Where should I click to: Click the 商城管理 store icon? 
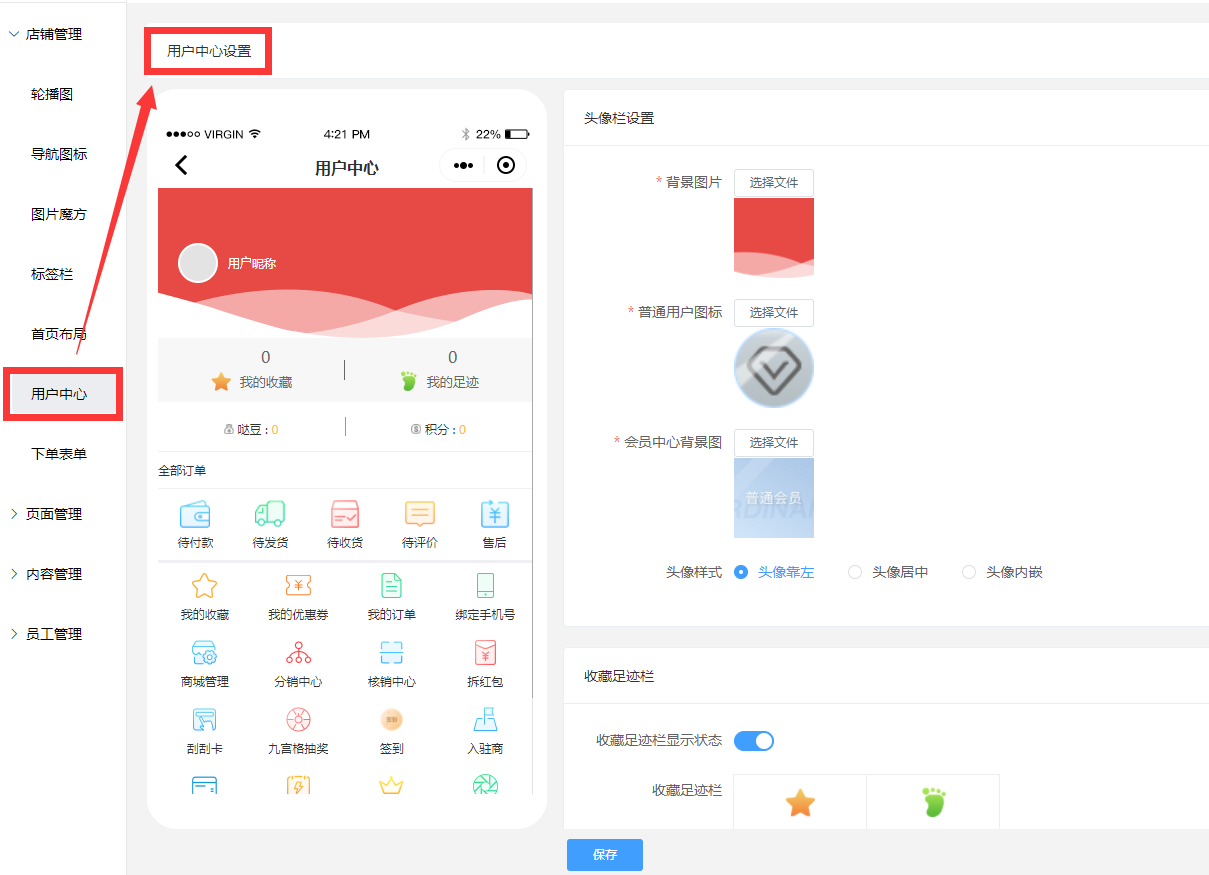click(204, 653)
